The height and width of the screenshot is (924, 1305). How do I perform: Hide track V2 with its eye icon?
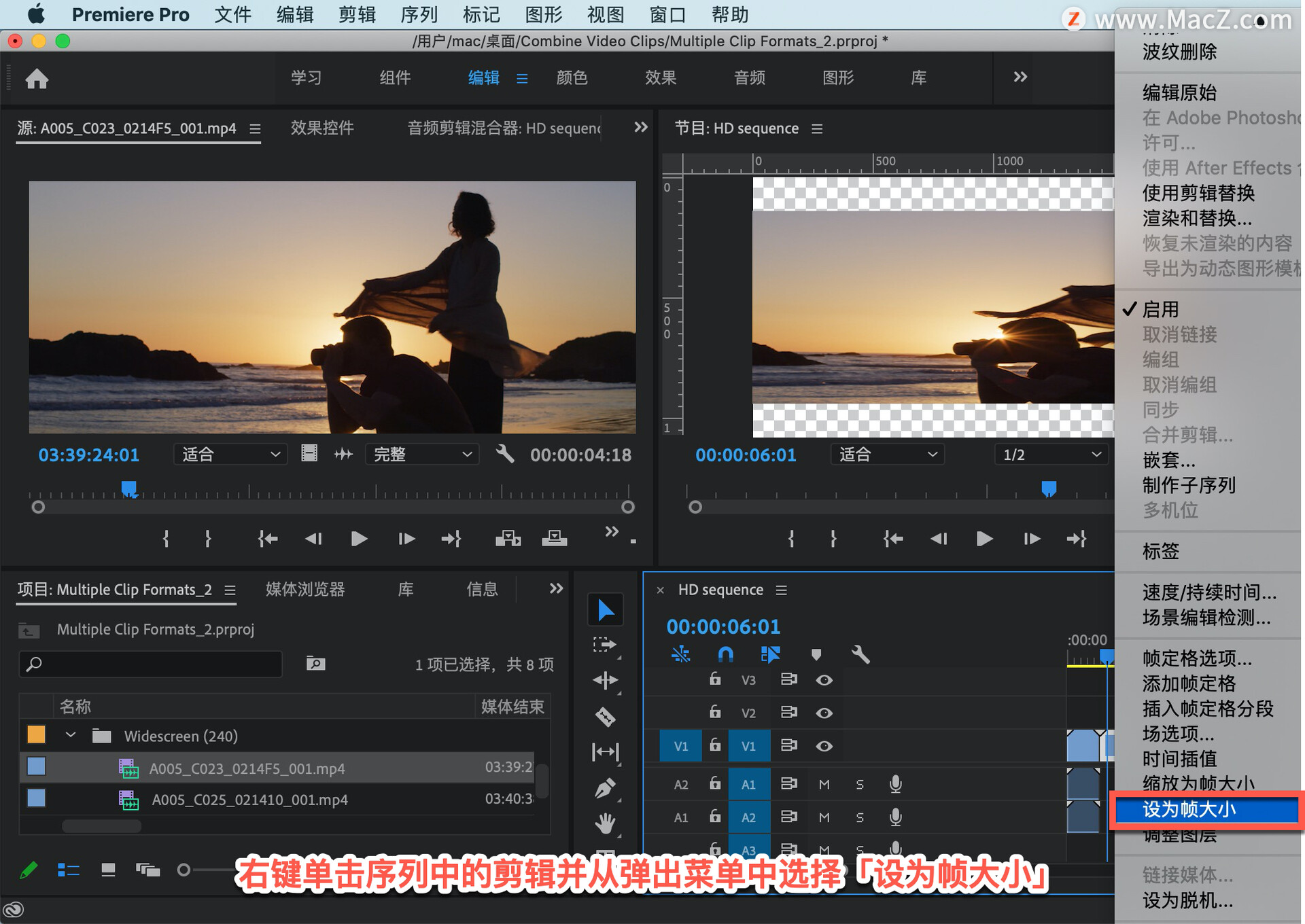824,713
